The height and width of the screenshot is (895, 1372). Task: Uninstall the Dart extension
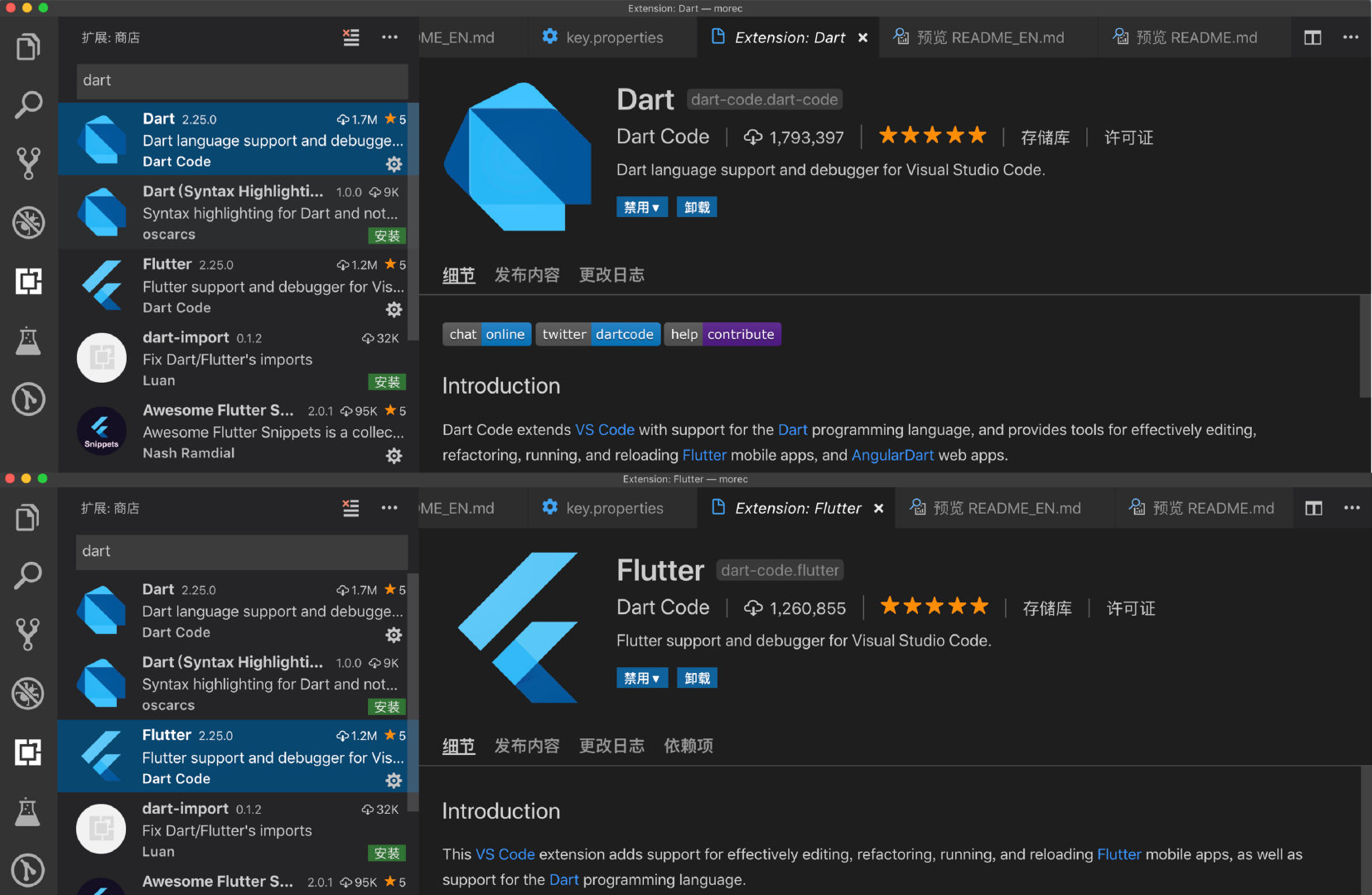coord(697,207)
